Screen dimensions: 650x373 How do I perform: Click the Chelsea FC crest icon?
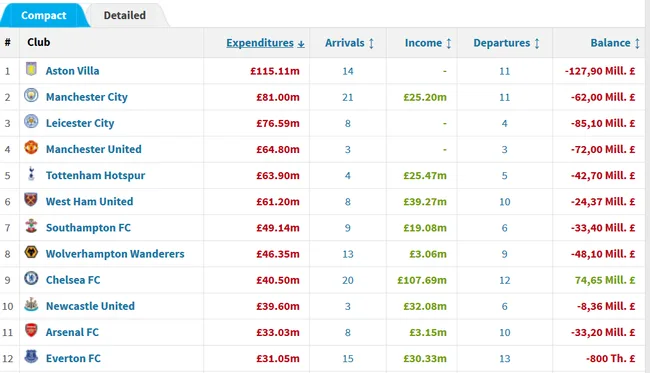point(31,278)
